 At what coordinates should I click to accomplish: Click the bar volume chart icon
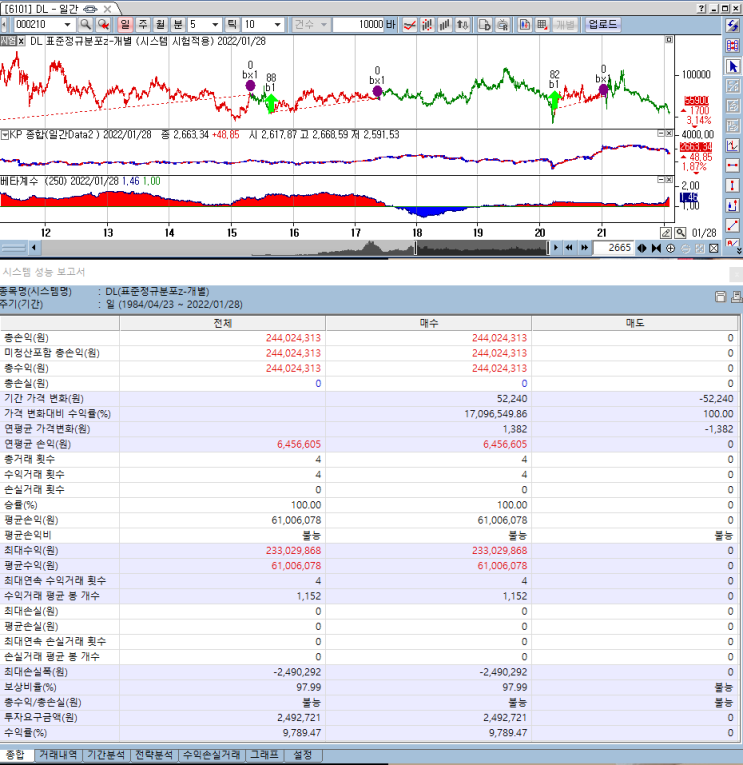[x=445, y=24]
